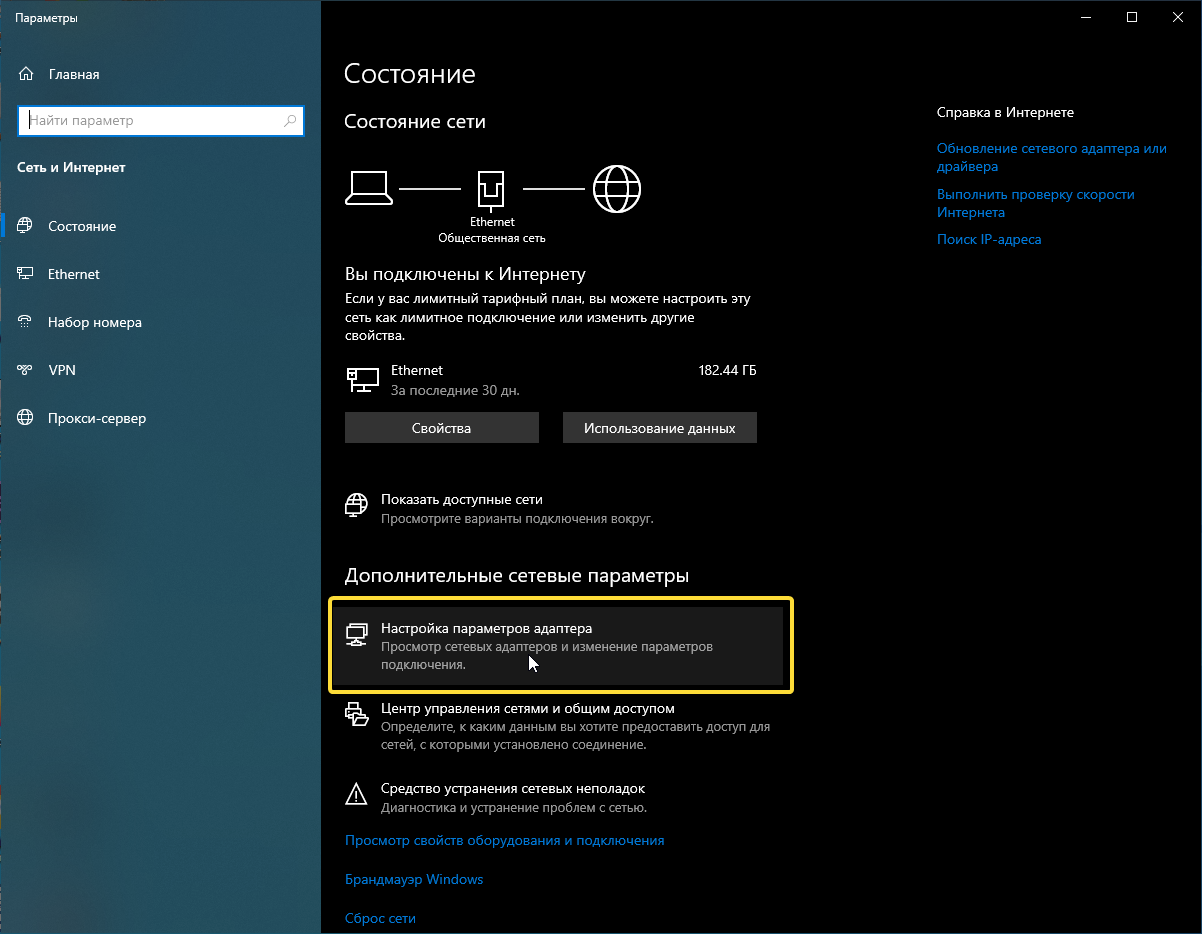
Task: Open the Набор номера section
Action: point(160,322)
